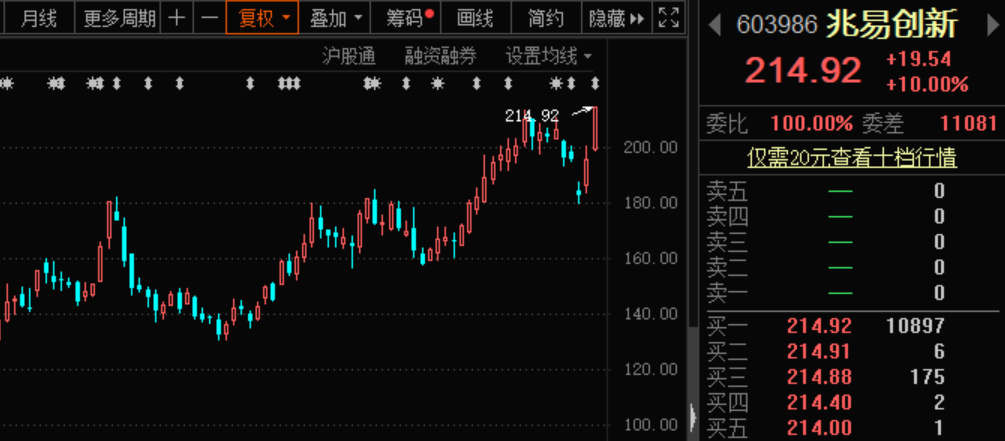
Task: Select 买四 bid price 214.40
Action: [819, 403]
